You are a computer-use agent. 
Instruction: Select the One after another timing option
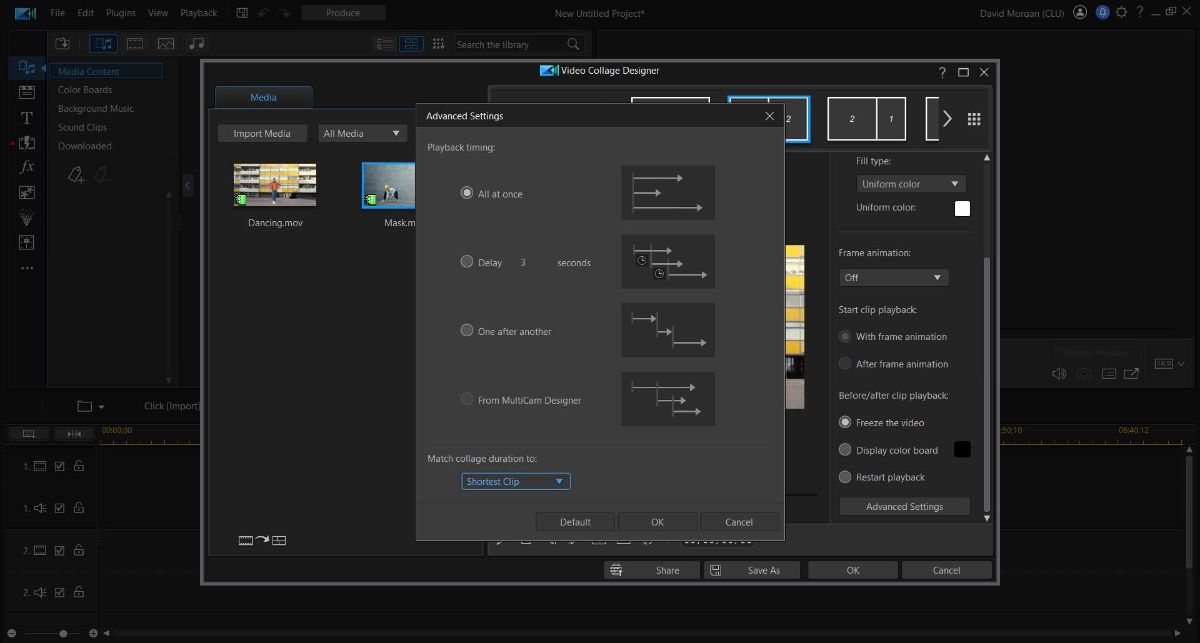click(x=467, y=330)
